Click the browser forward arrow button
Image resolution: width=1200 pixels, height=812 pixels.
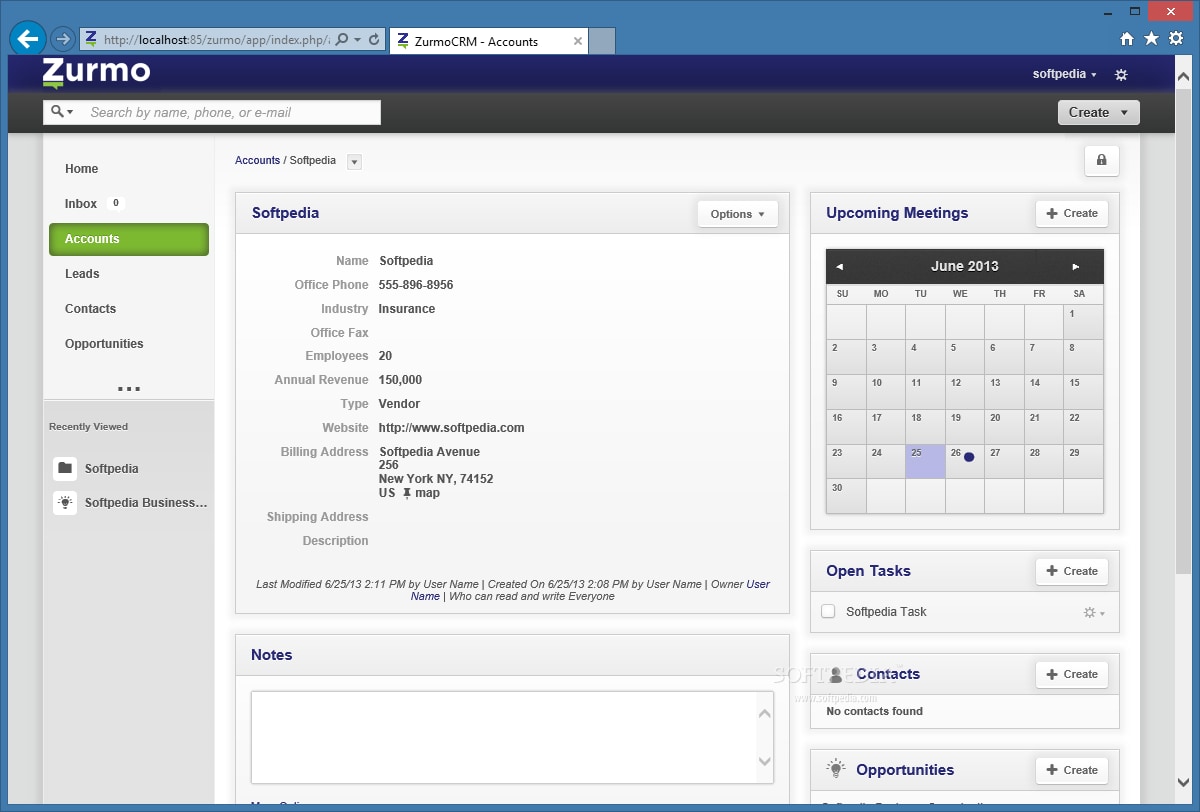(62, 39)
